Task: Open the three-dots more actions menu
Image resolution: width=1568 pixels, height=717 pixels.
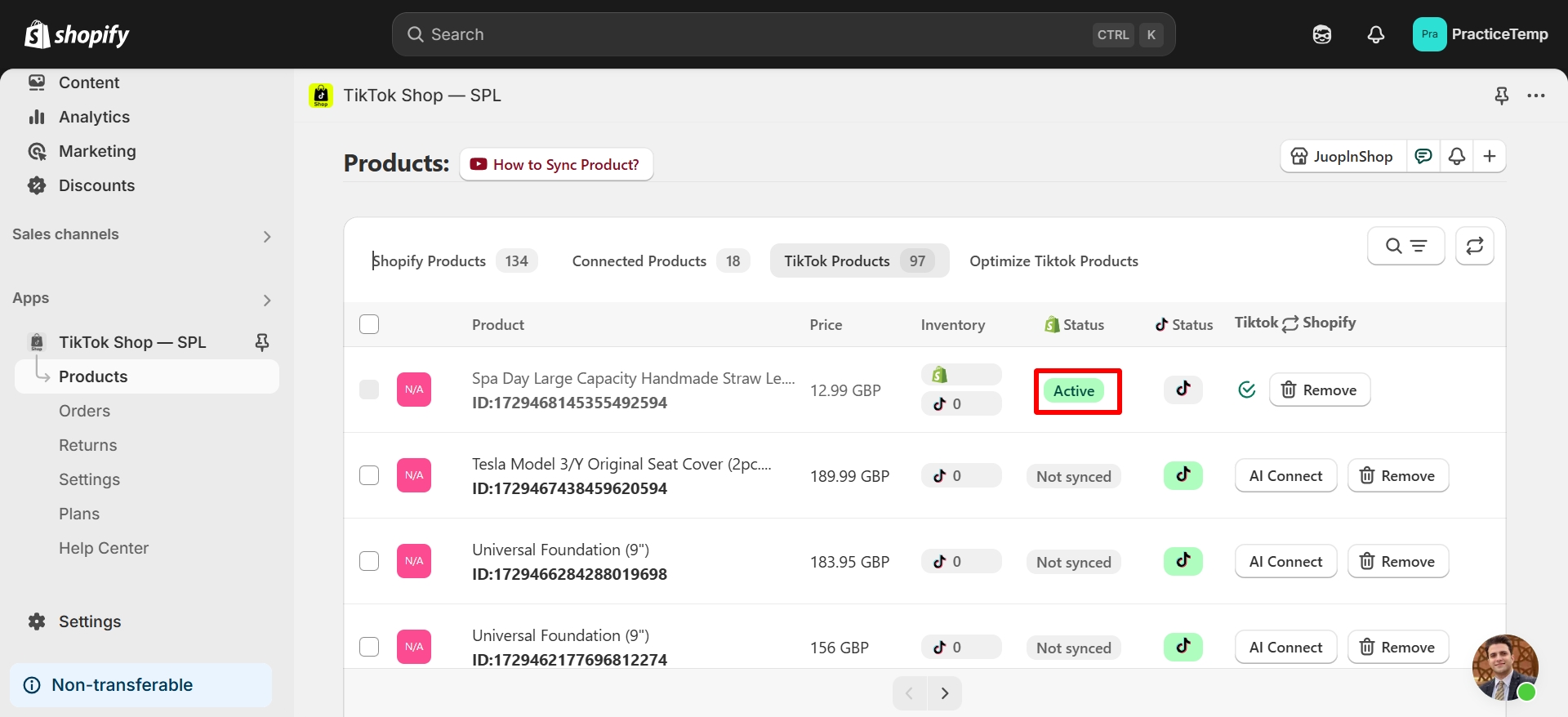Action: [1536, 96]
